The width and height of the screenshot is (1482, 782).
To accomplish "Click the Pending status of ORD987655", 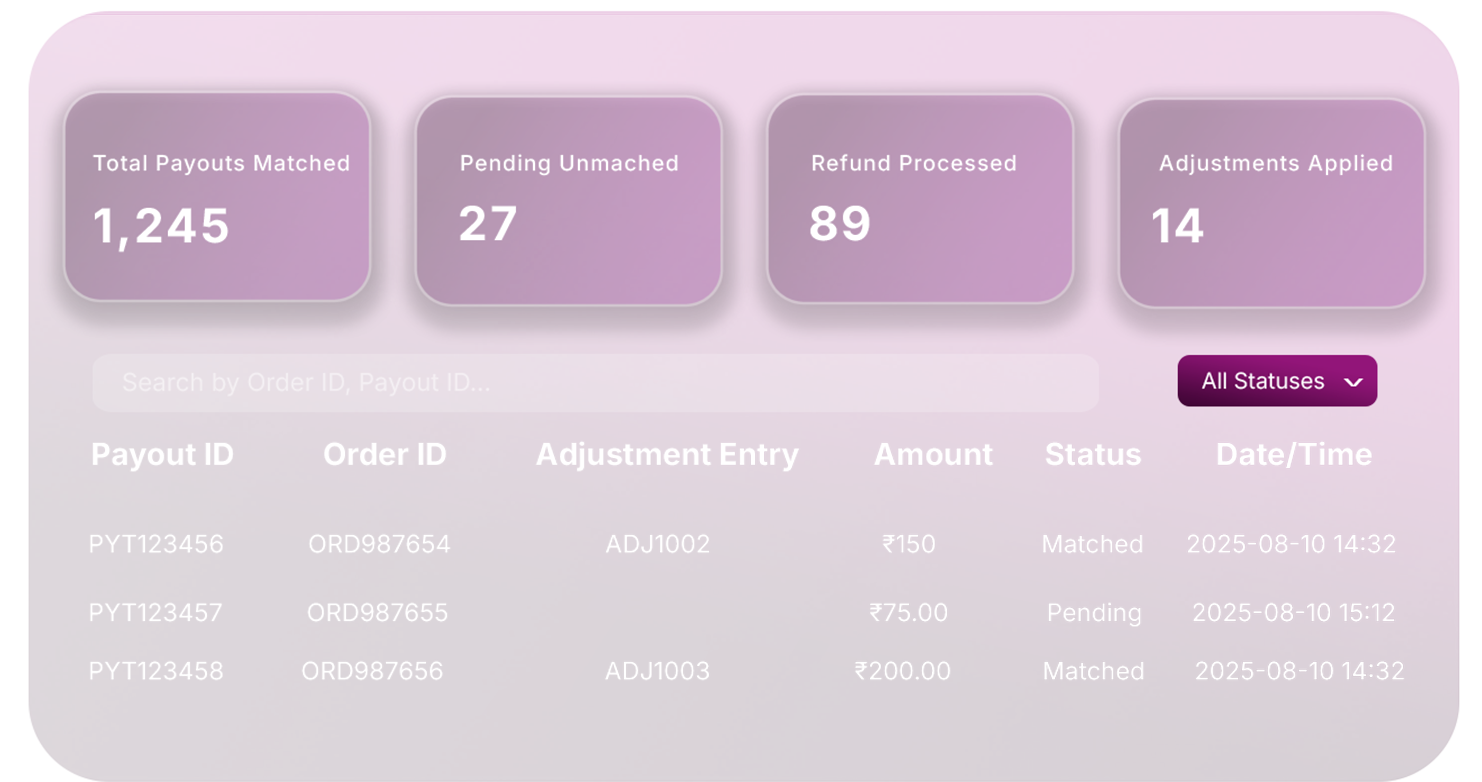I will click(1094, 612).
